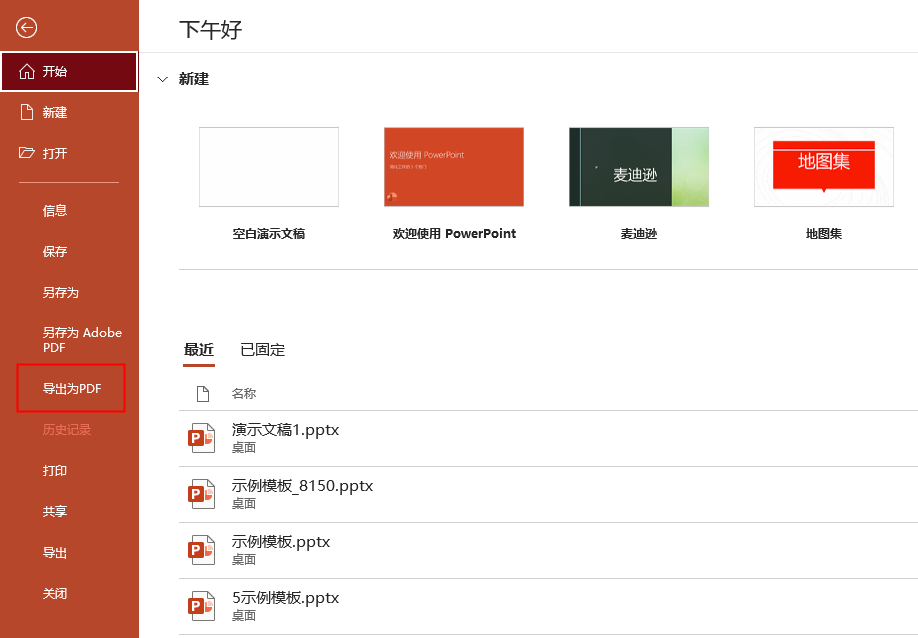Click the 名称 column header

point(244,394)
